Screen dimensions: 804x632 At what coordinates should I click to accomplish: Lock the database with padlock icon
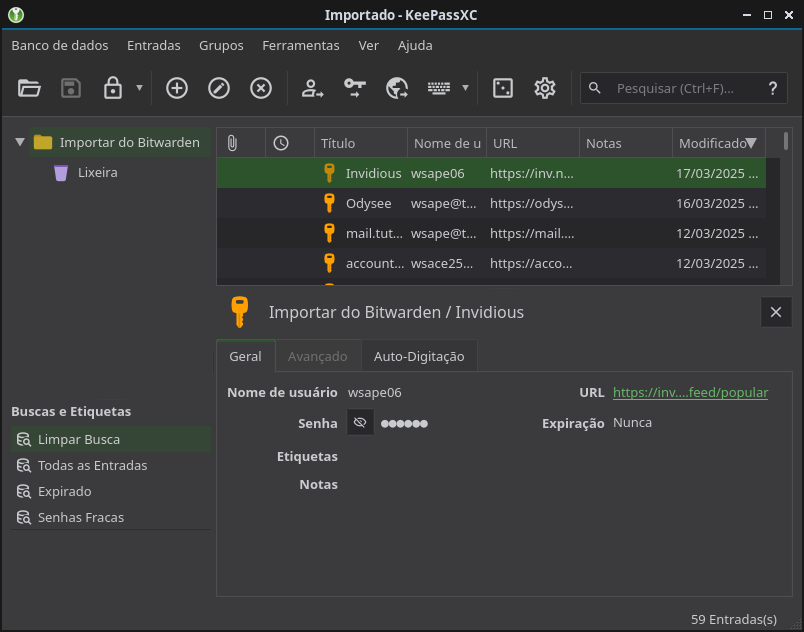pos(113,88)
